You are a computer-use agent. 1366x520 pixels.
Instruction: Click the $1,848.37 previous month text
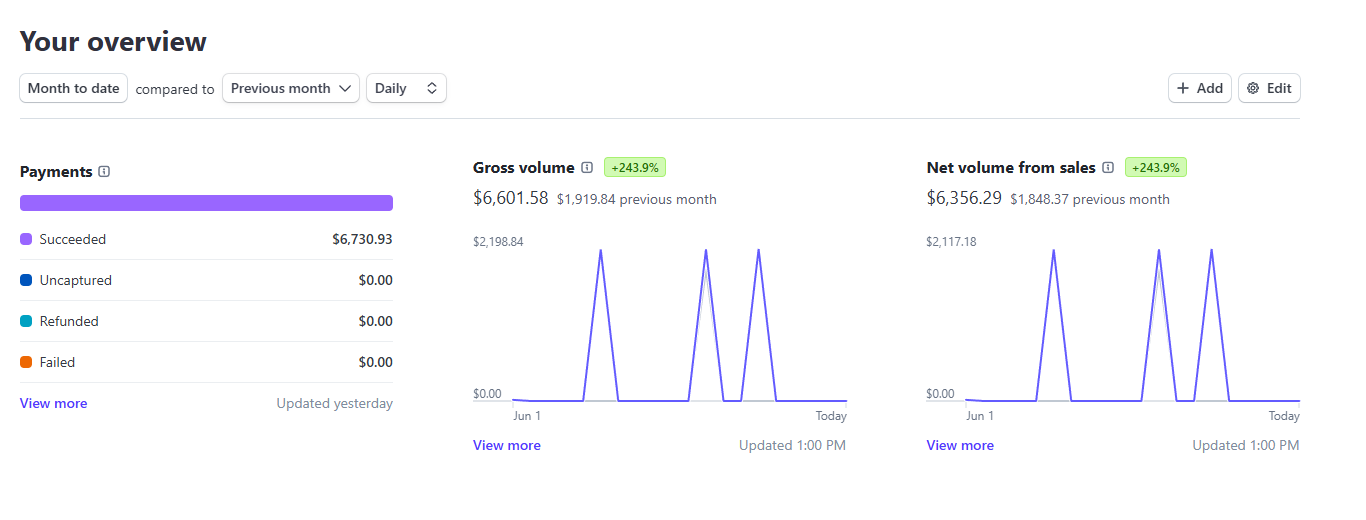click(x=1090, y=199)
